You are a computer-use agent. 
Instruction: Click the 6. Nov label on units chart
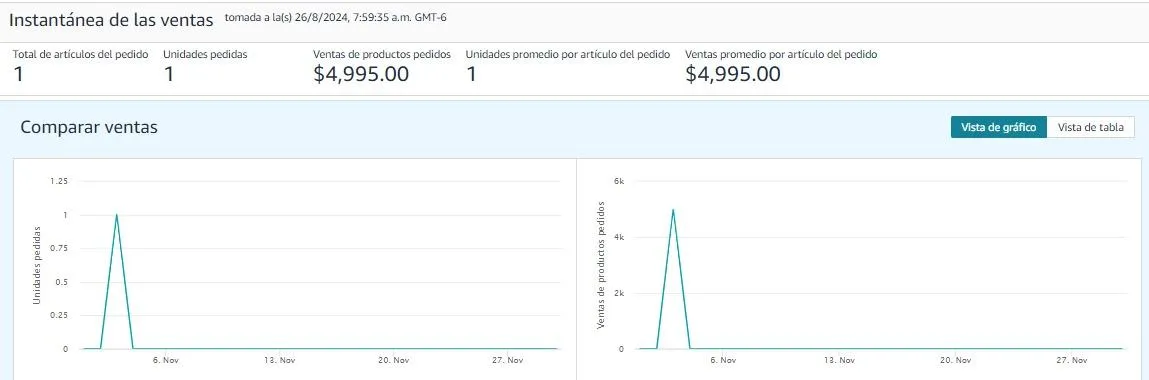coord(166,359)
